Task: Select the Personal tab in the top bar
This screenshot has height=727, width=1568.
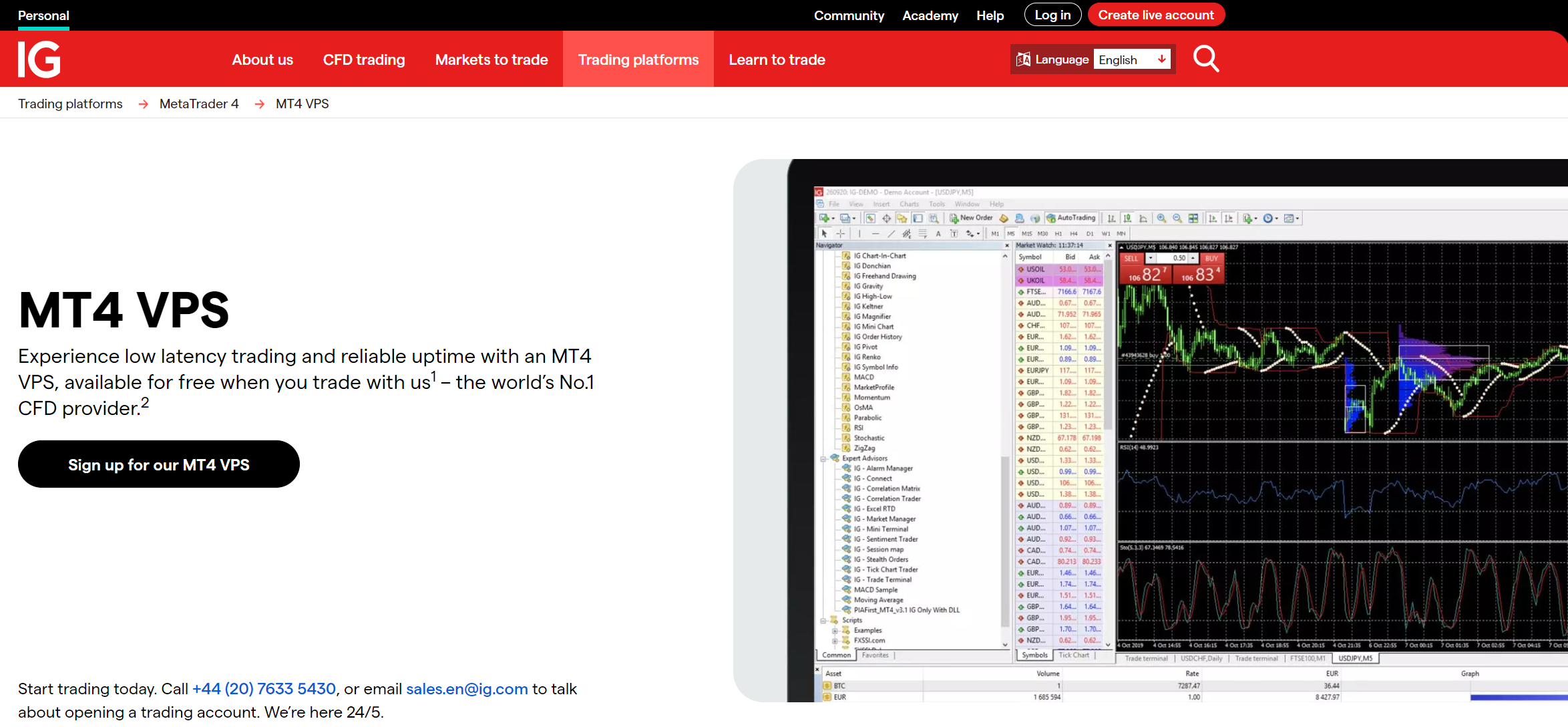Action: 43,15
